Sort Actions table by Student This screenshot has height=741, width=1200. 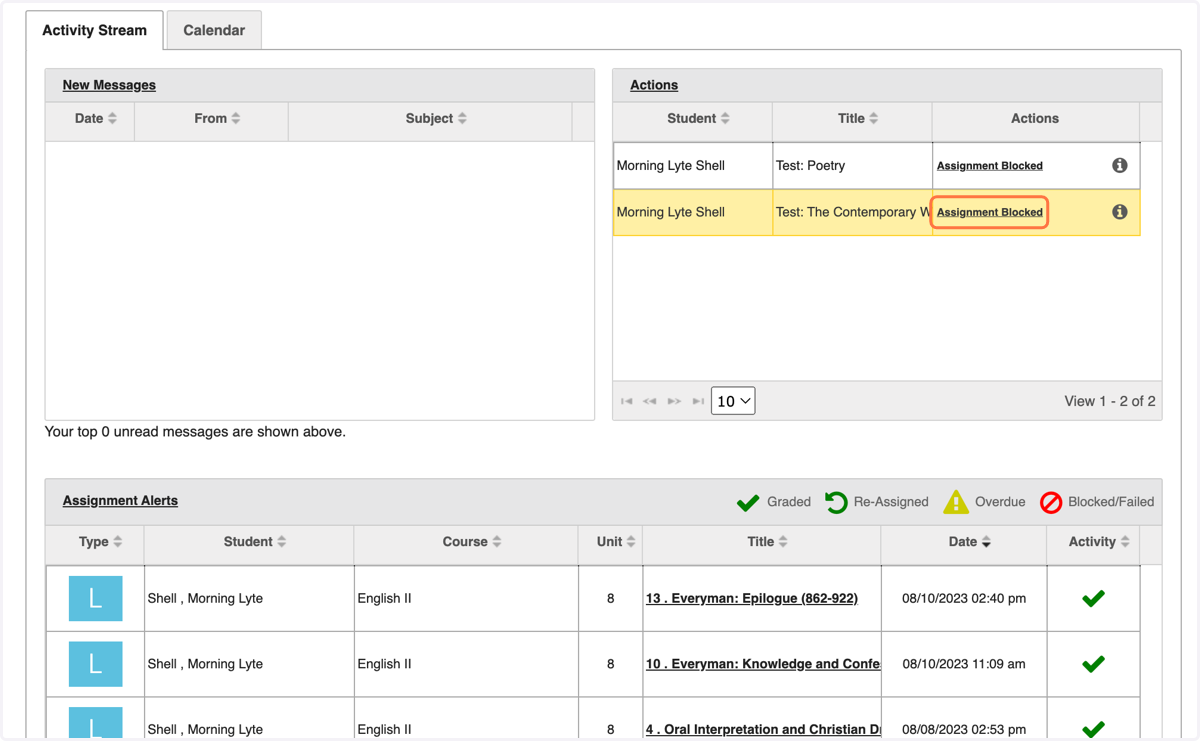[x=698, y=118]
